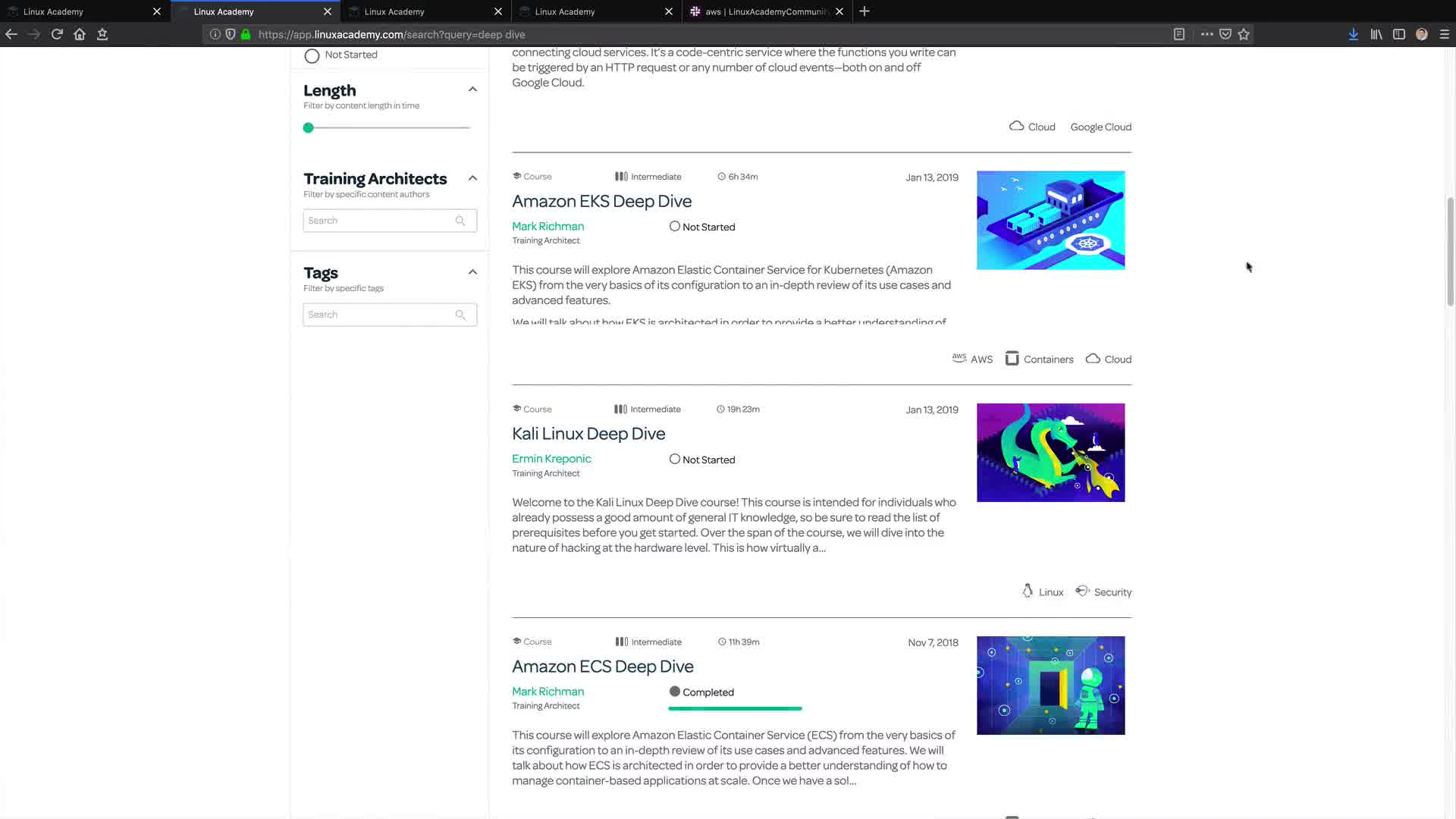Screen dimensions: 1456x819
Task: Open Ermin Kreponic's author profile link
Action: point(551,459)
